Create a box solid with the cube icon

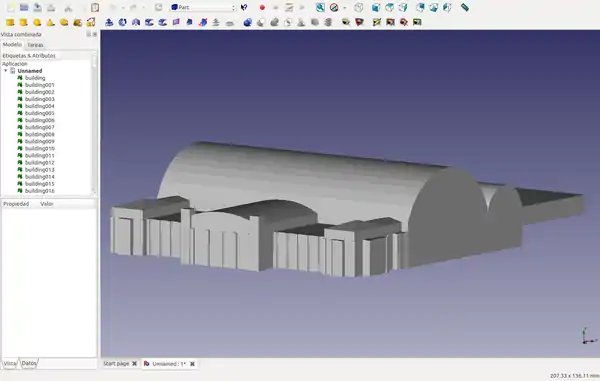coord(10,23)
